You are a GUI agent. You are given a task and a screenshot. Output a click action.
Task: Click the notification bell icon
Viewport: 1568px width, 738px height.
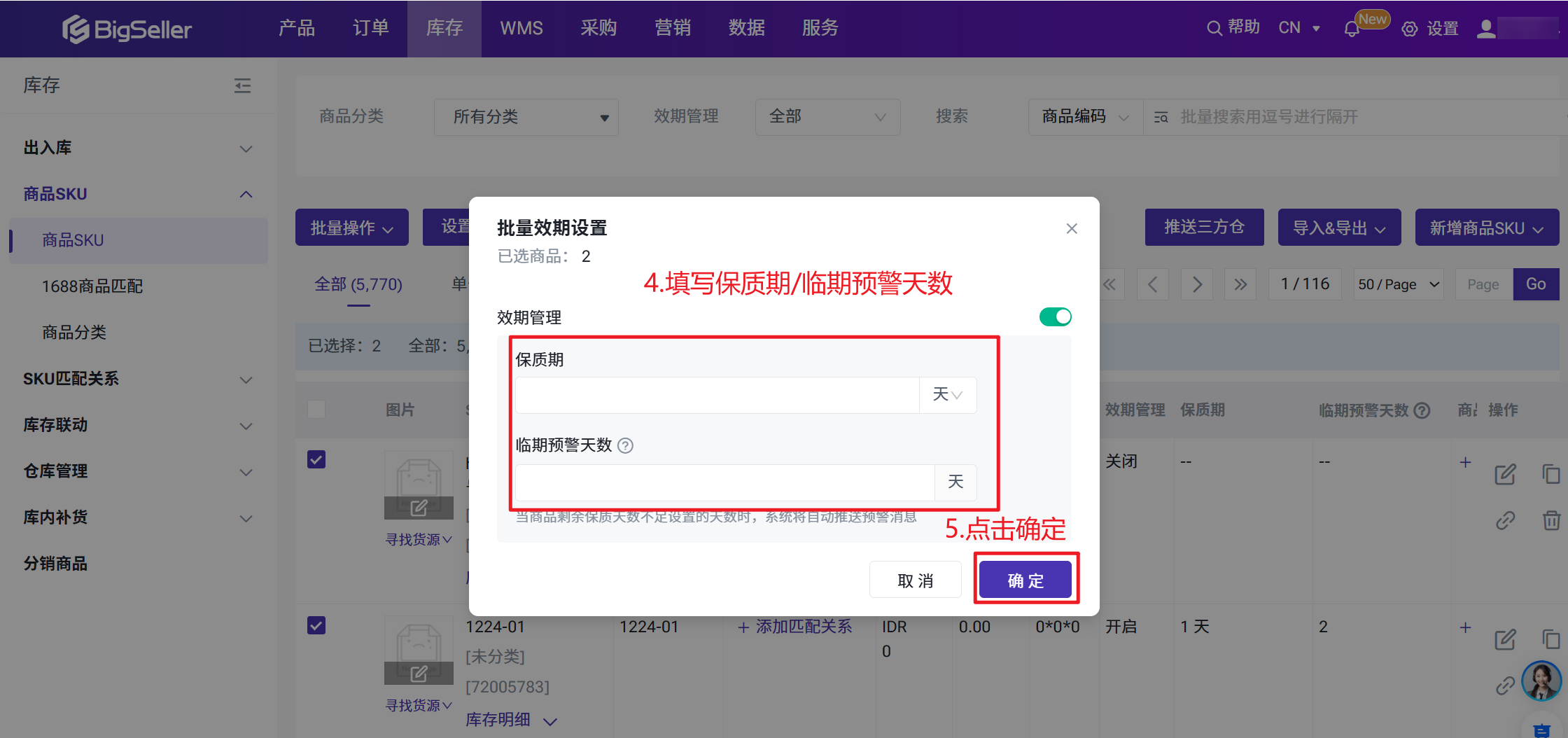click(x=1351, y=29)
